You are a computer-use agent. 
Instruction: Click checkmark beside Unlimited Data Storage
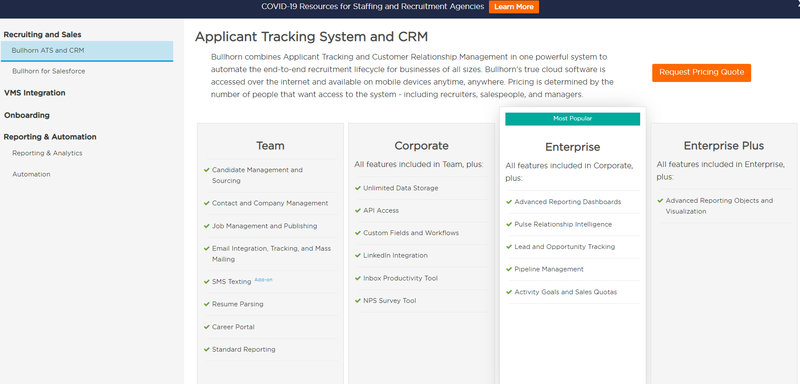pyautogui.click(x=358, y=188)
